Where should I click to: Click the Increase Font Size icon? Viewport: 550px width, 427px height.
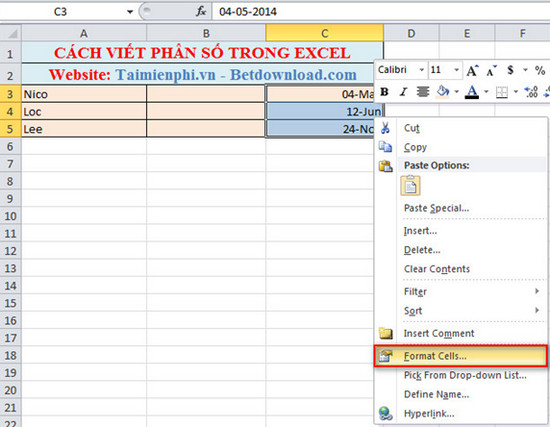coord(472,71)
